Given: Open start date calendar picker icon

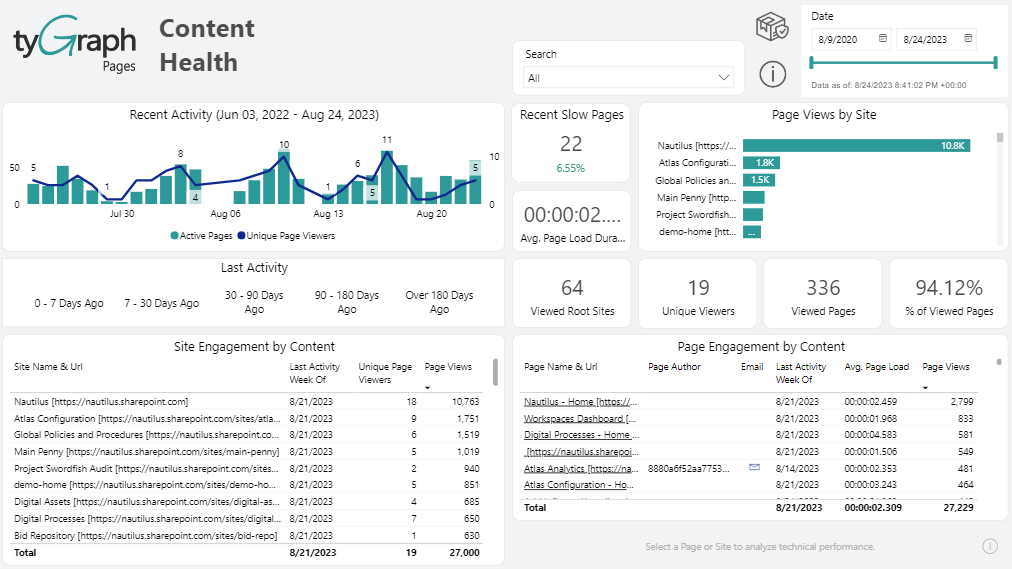Looking at the screenshot, I should [883, 39].
